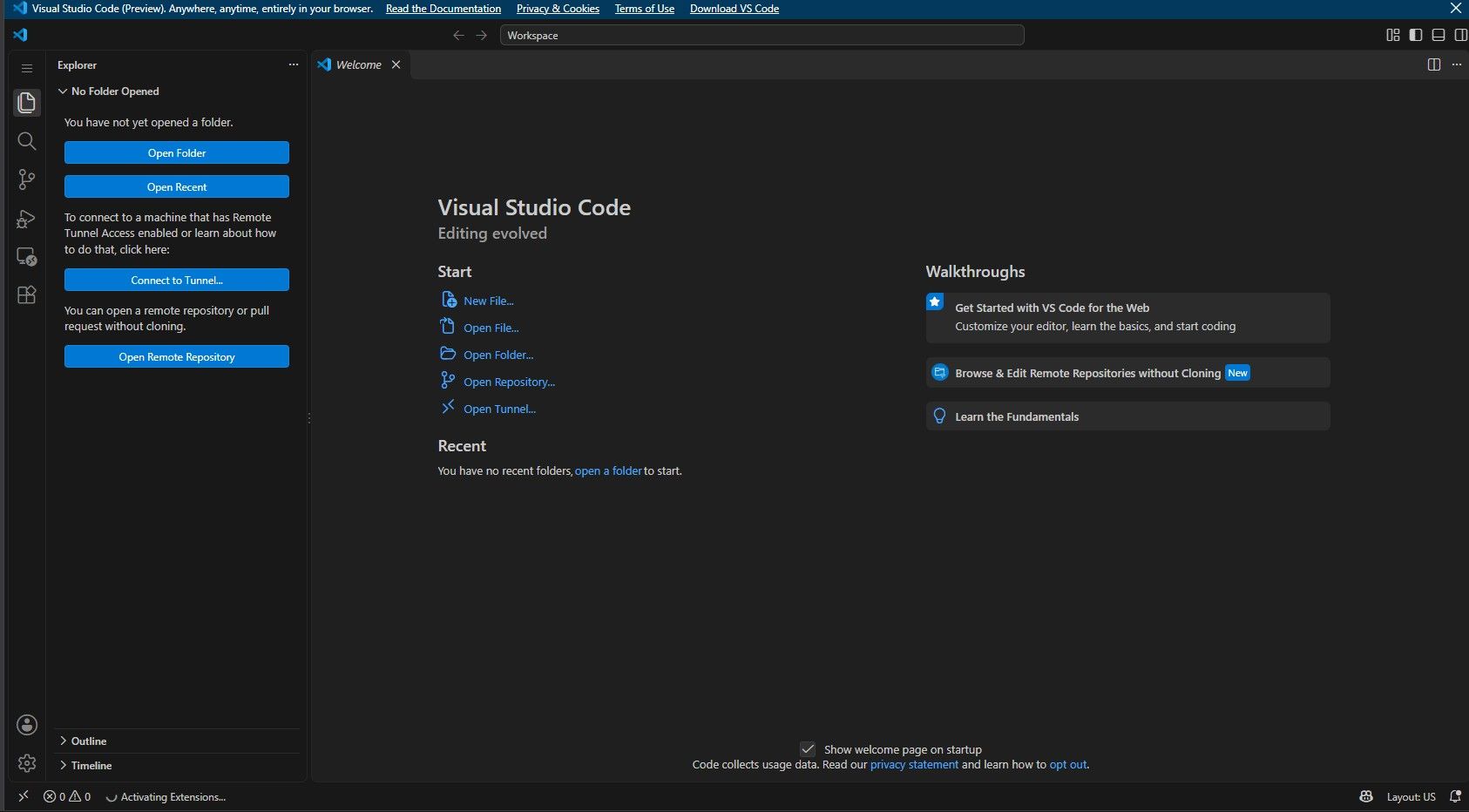
Task: Toggle the secondary side bar
Action: [1461, 35]
